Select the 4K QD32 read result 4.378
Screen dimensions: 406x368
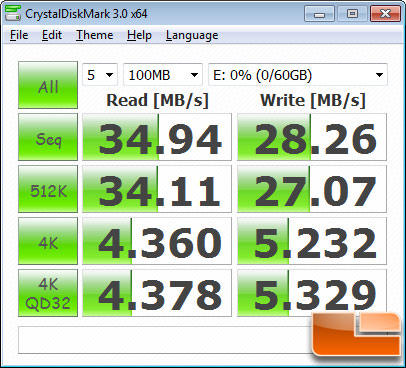click(157, 293)
